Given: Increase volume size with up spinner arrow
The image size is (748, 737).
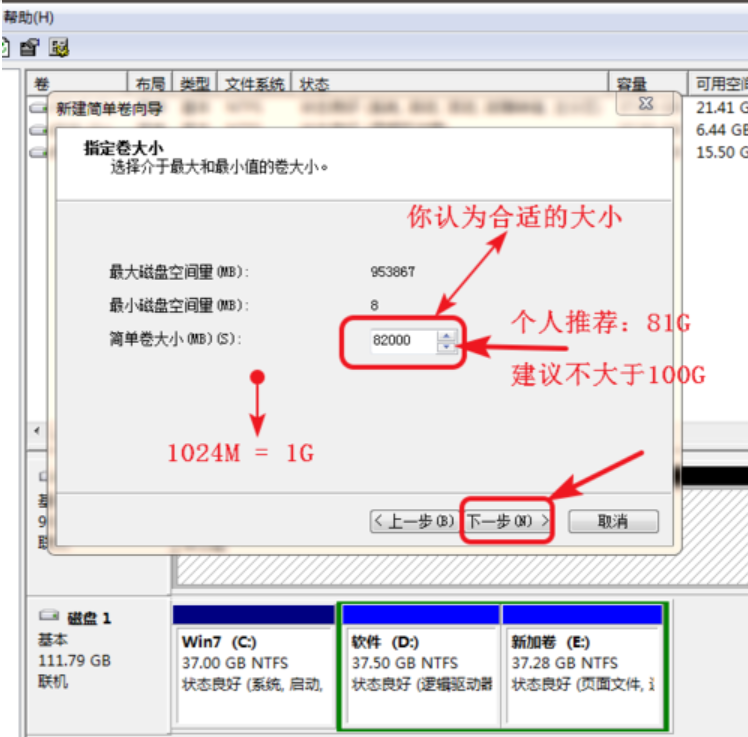Looking at the screenshot, I should [446, 336].
